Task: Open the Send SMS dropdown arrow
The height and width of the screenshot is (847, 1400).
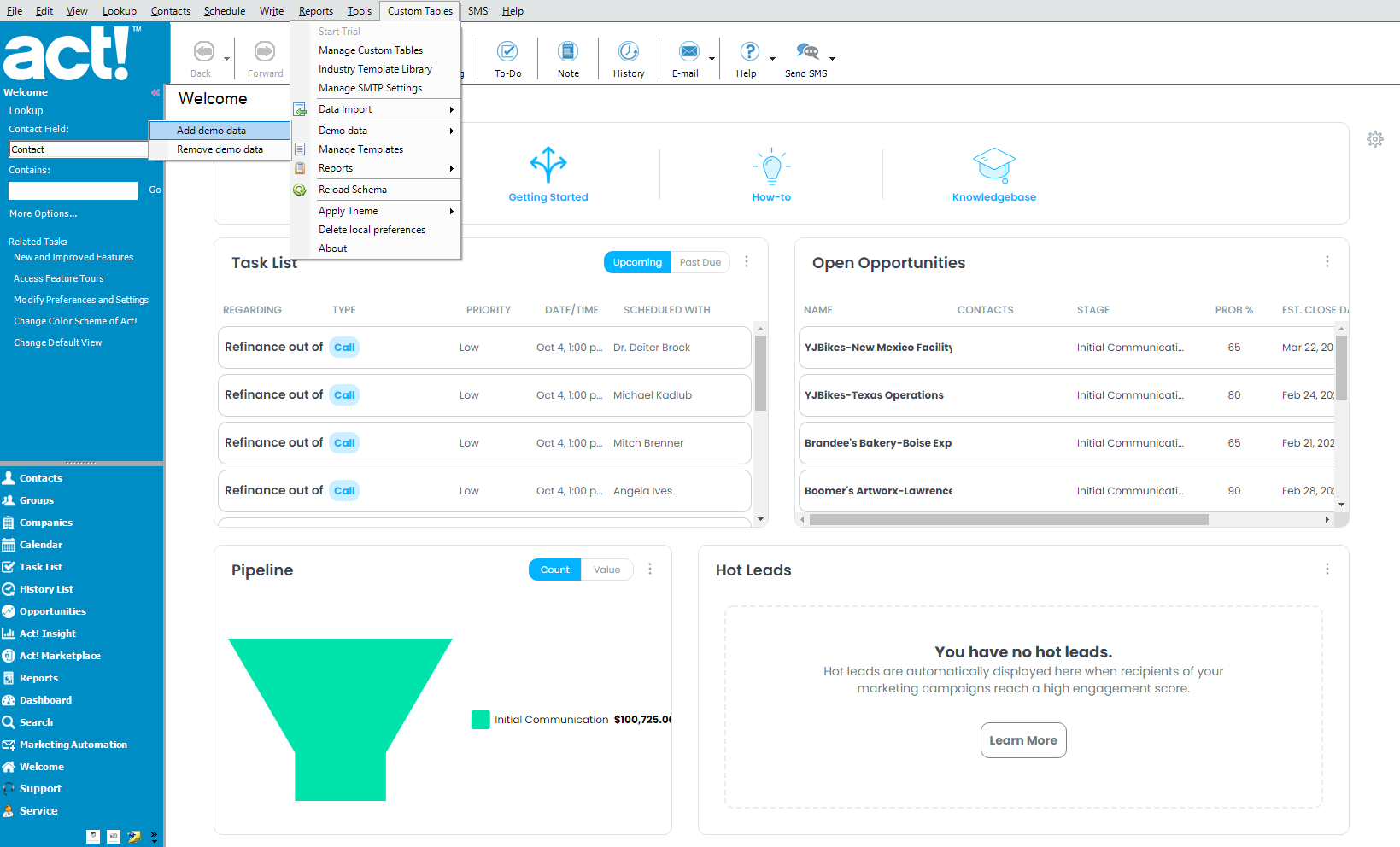Action: click(832, 59)
